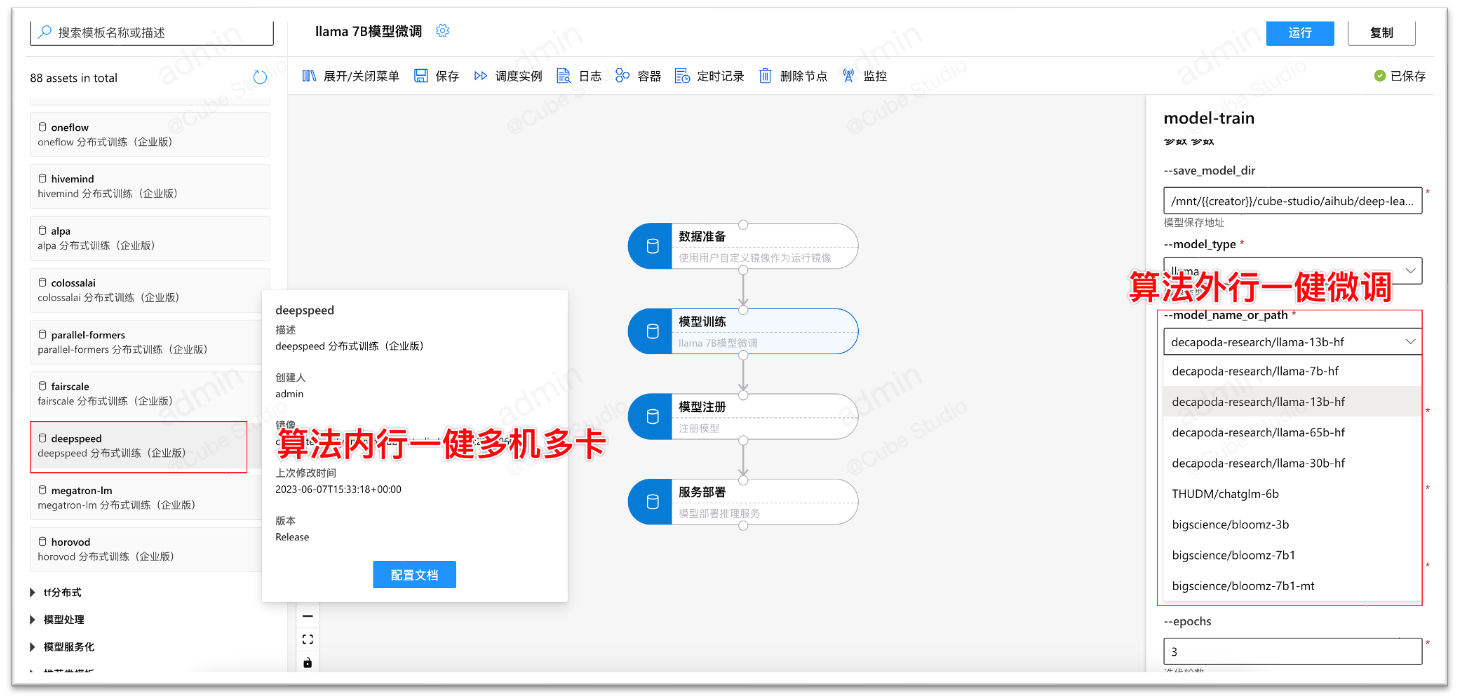
Task: Toggle 展开/关闭菜单 in the toolbar
Action: [x=309, y=76]
